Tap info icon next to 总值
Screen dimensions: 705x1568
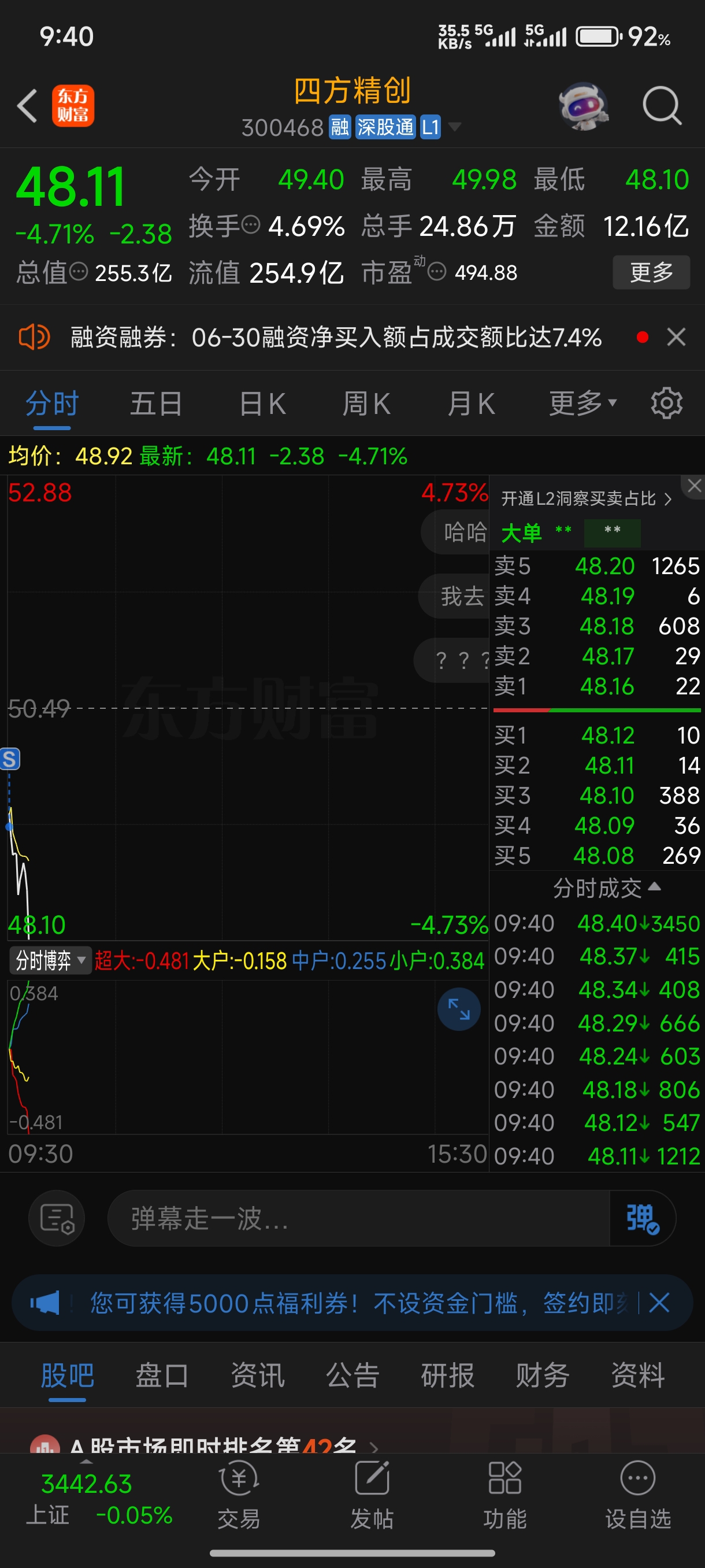(x=79, y=272)
